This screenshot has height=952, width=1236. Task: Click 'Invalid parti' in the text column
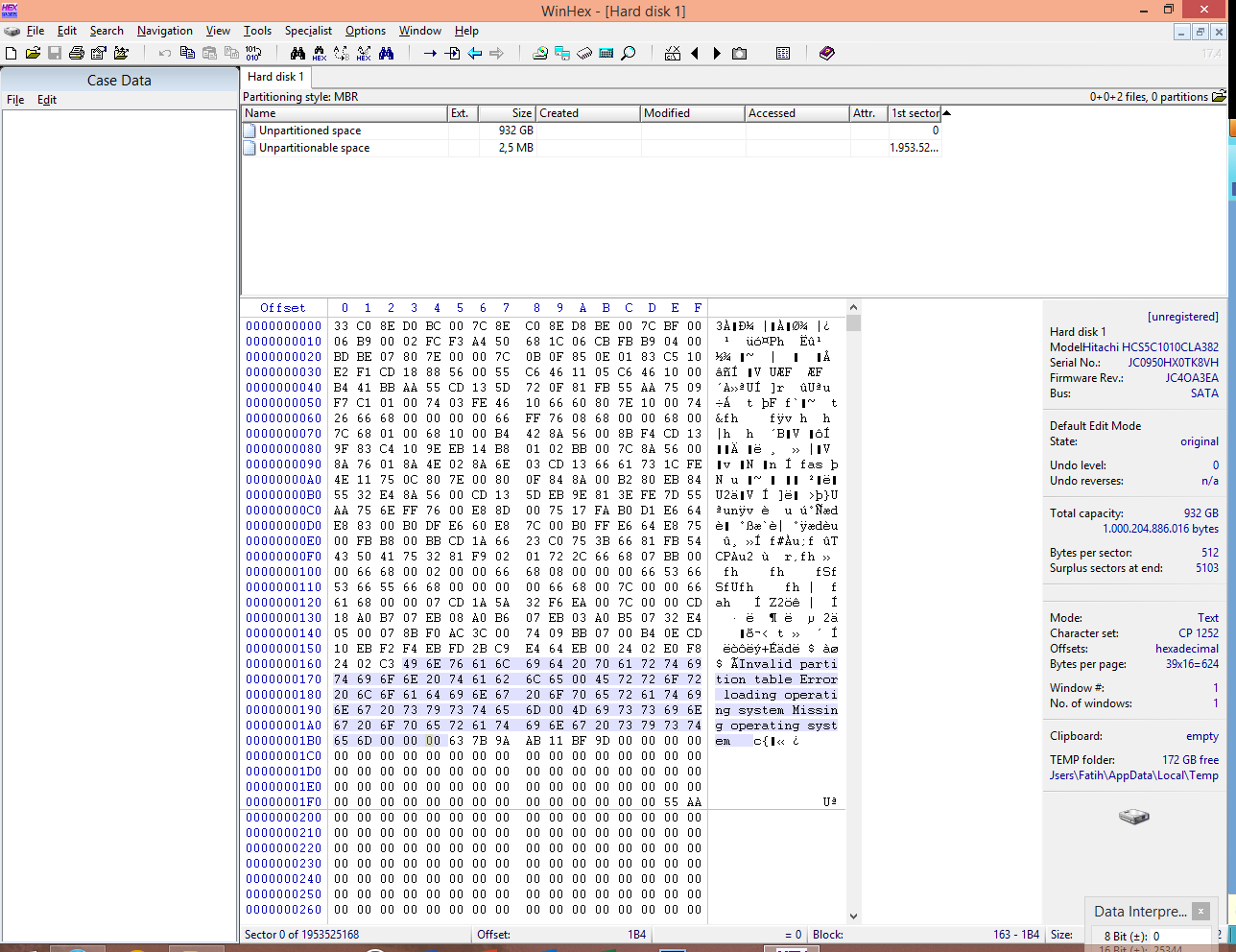coord(788,664)
